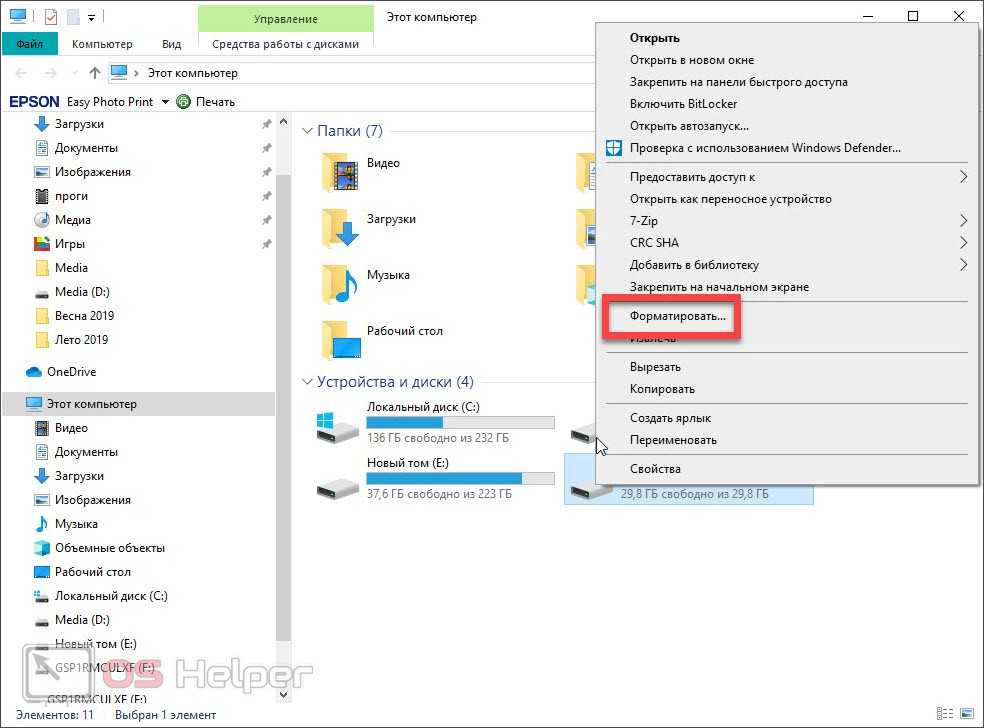Open the Downloads folder icon with blue arrow

341,229
